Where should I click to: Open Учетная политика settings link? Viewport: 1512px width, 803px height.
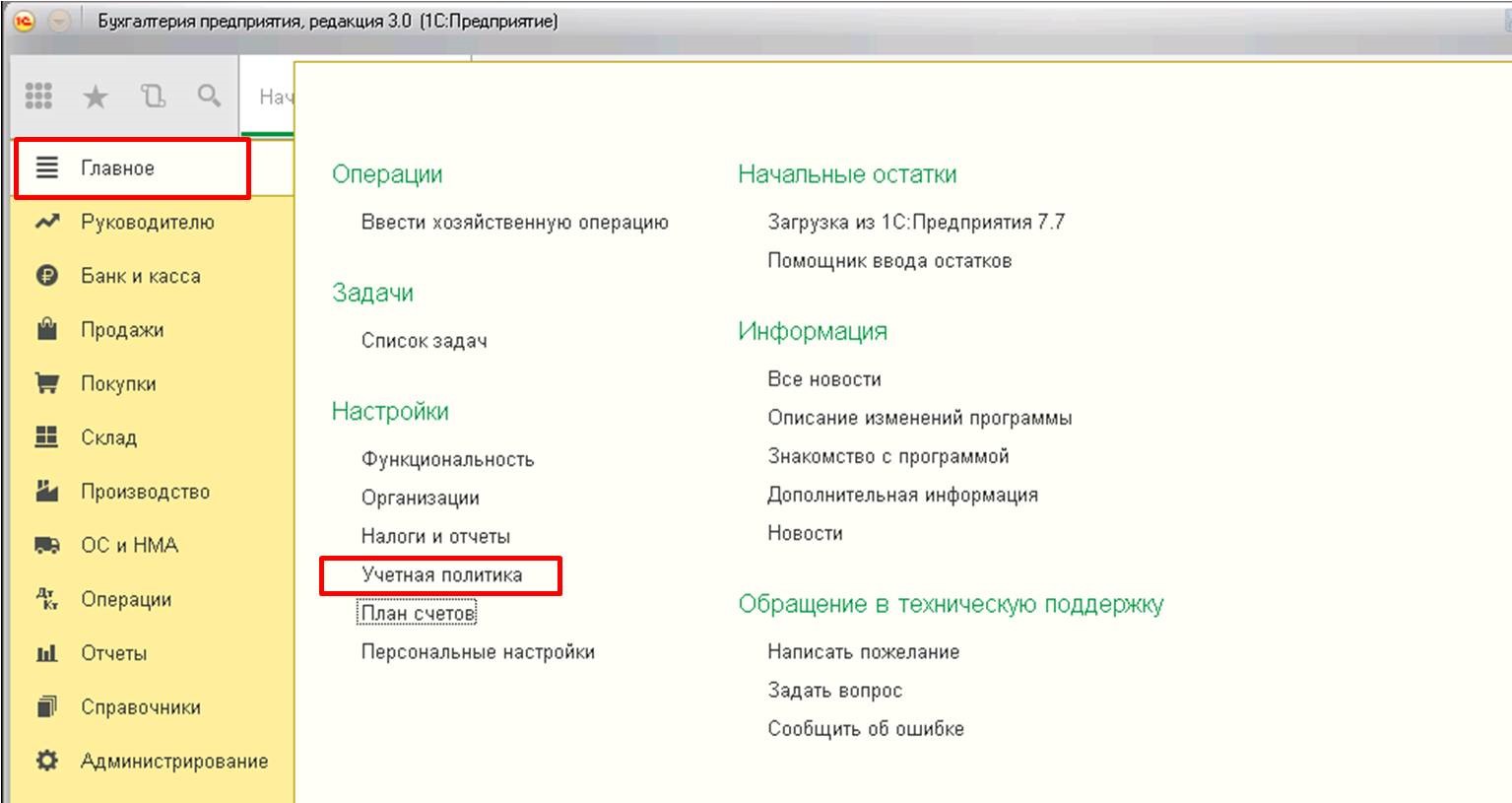[x=441, y=574]
